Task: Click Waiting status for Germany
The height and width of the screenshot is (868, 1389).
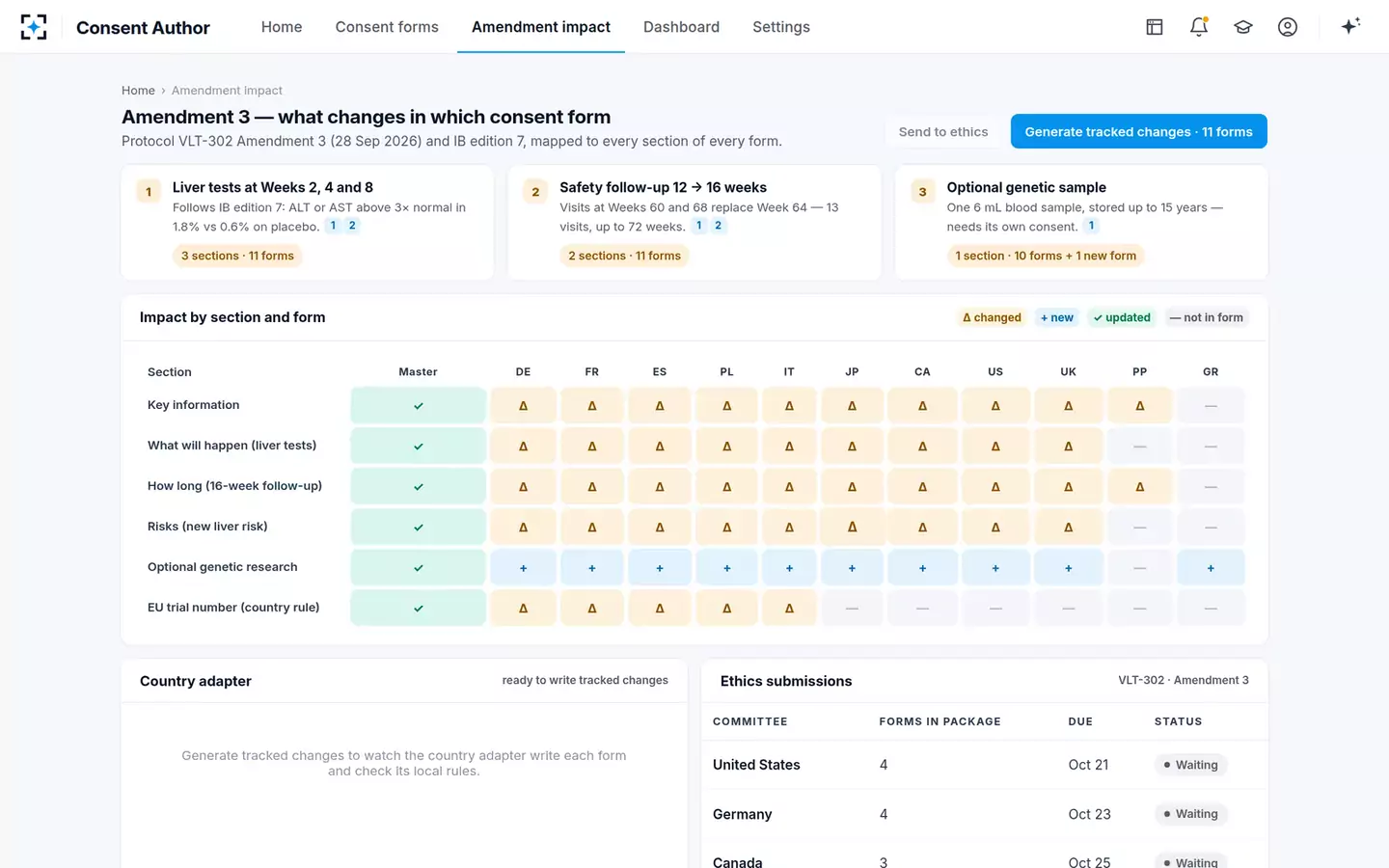Action: [x=1190, y=814]
